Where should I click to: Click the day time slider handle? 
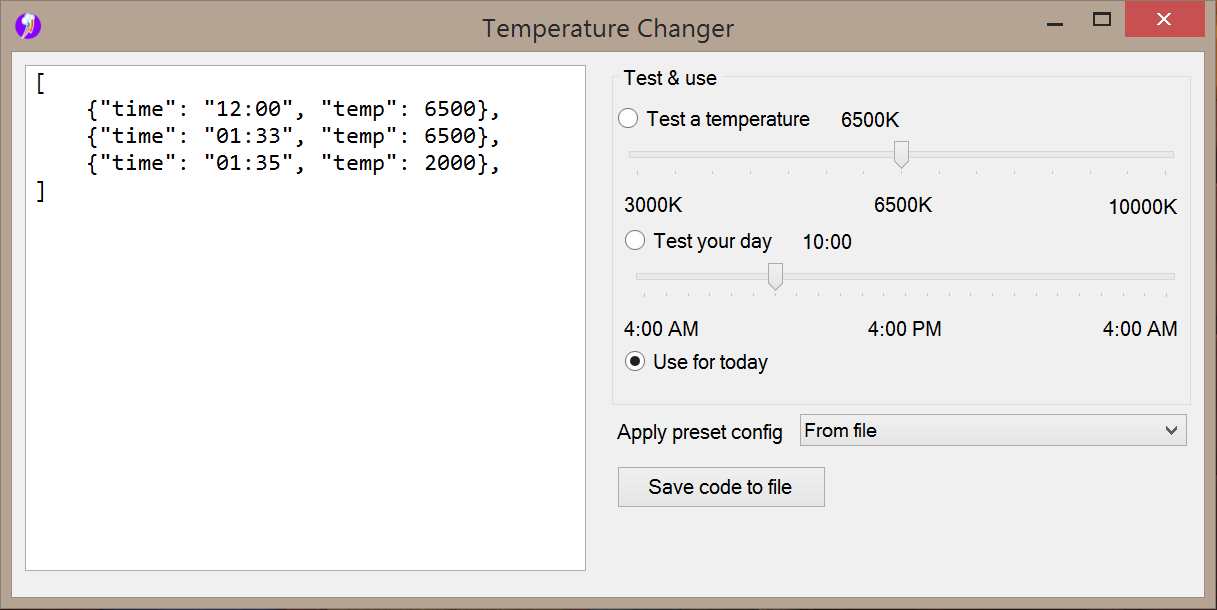pos(775,276)
